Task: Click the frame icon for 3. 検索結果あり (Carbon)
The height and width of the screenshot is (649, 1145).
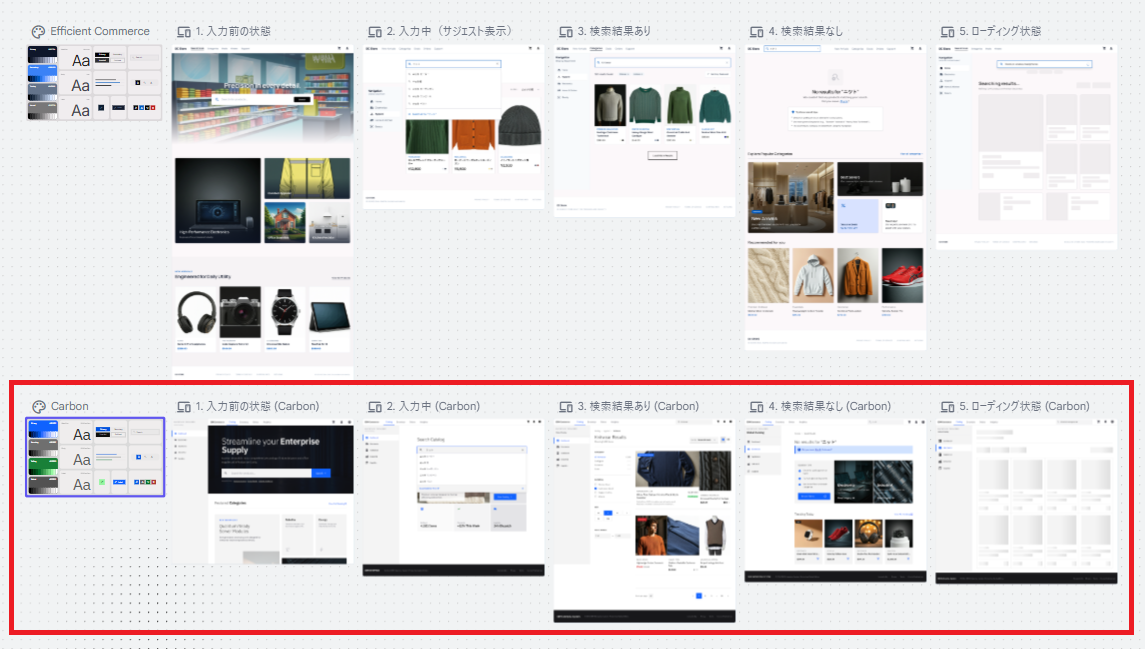Action: click(x=566, y=407)
